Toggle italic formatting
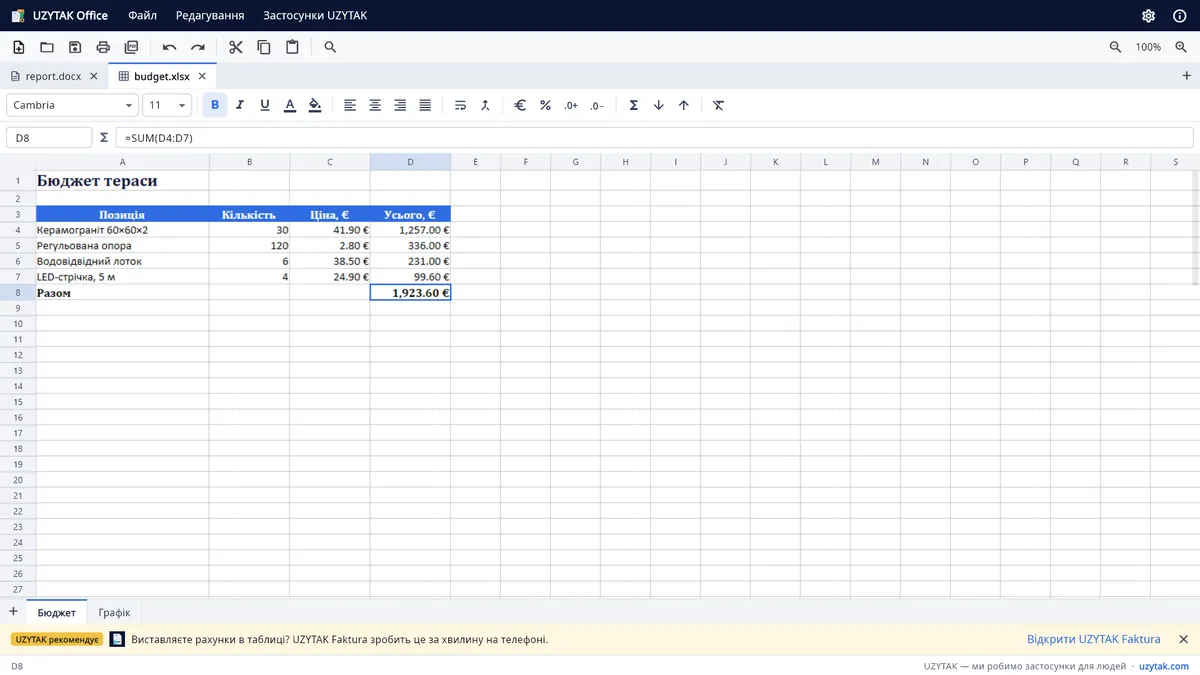The height and width of the screenshot is (675, 1200). pos(240,105)
